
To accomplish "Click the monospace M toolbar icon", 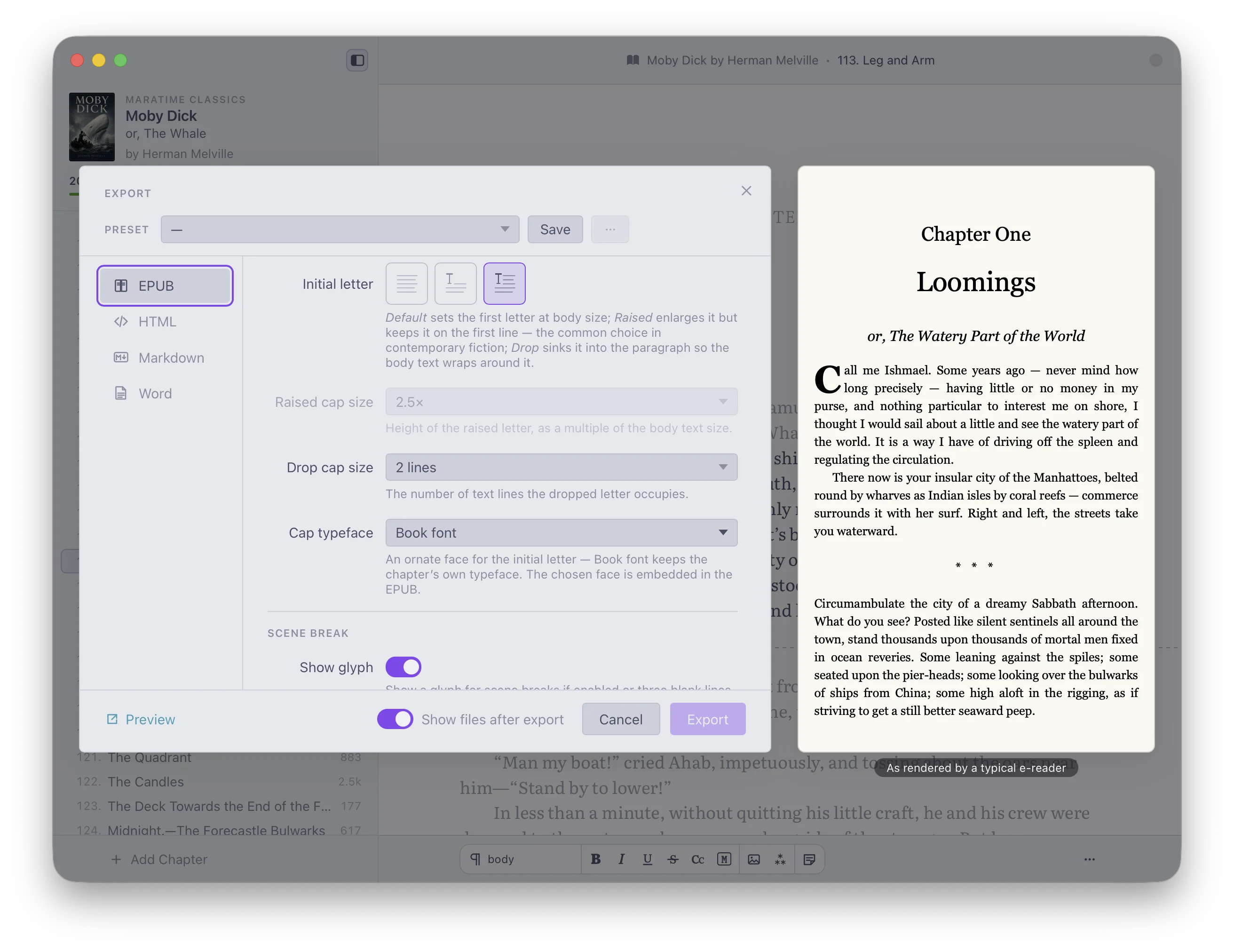I will (724, 859).
